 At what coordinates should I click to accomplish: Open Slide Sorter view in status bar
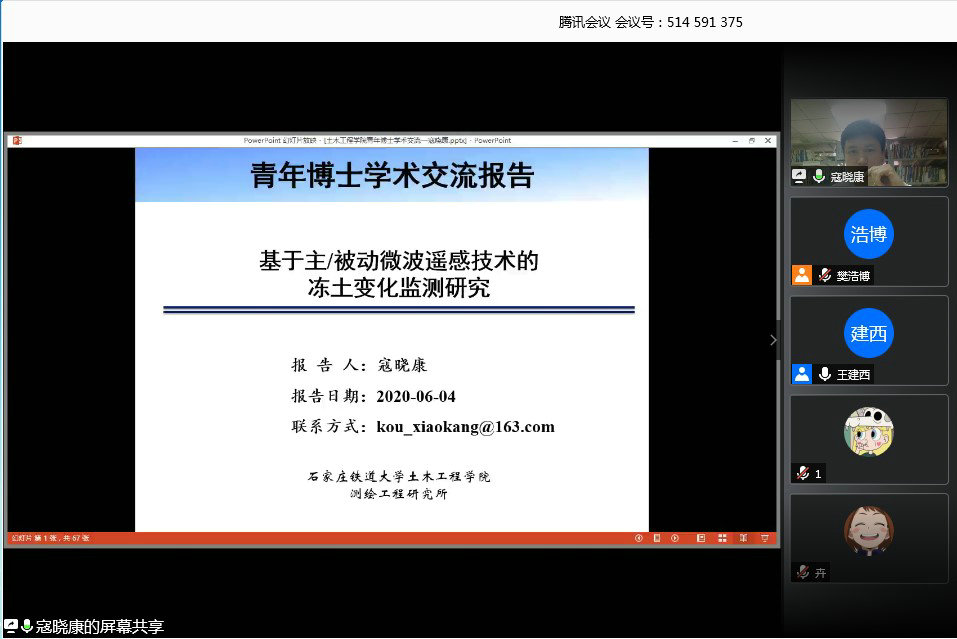(x=721, y=538)
